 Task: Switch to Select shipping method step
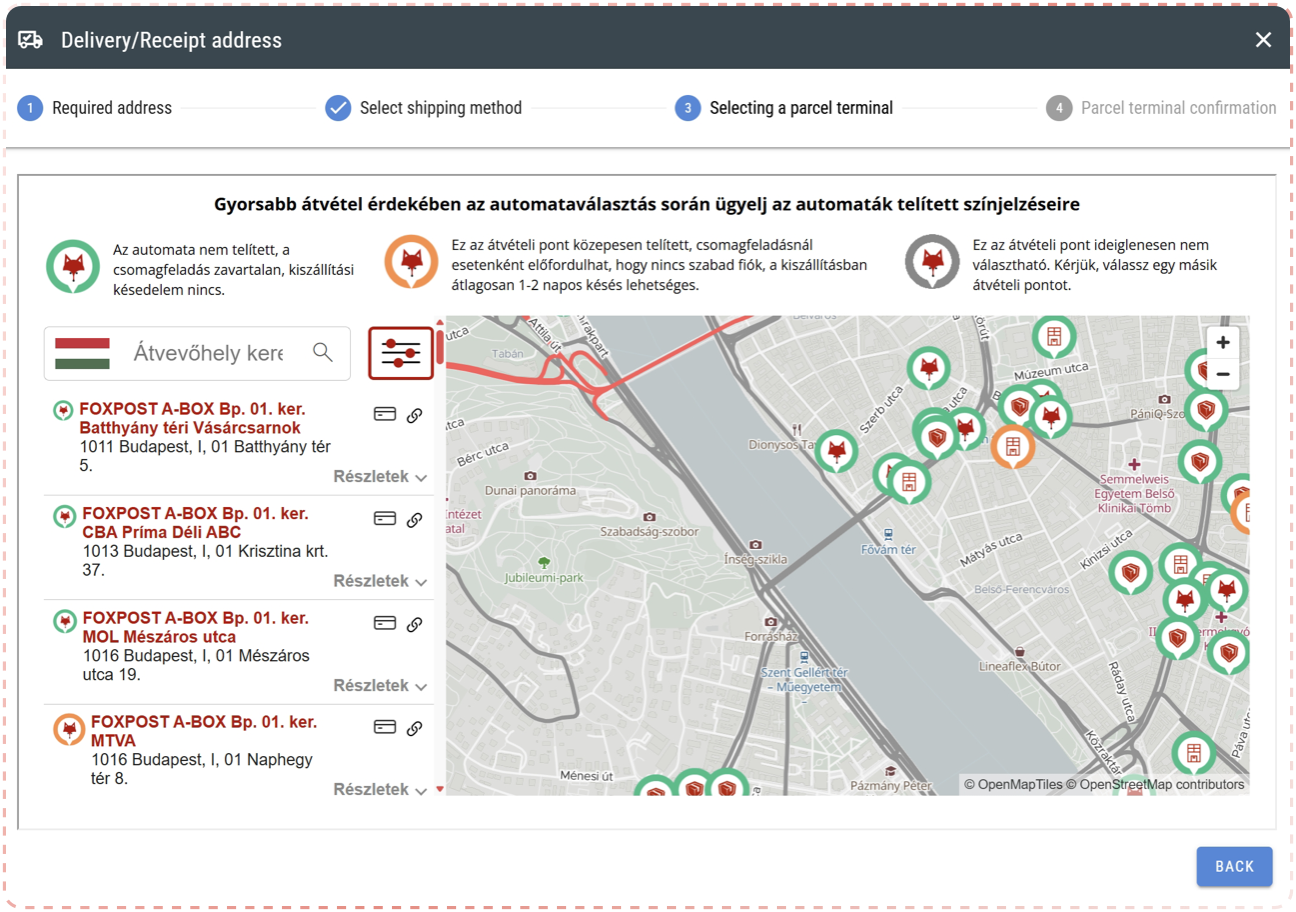pyautogui.click(x=424, y=107)
